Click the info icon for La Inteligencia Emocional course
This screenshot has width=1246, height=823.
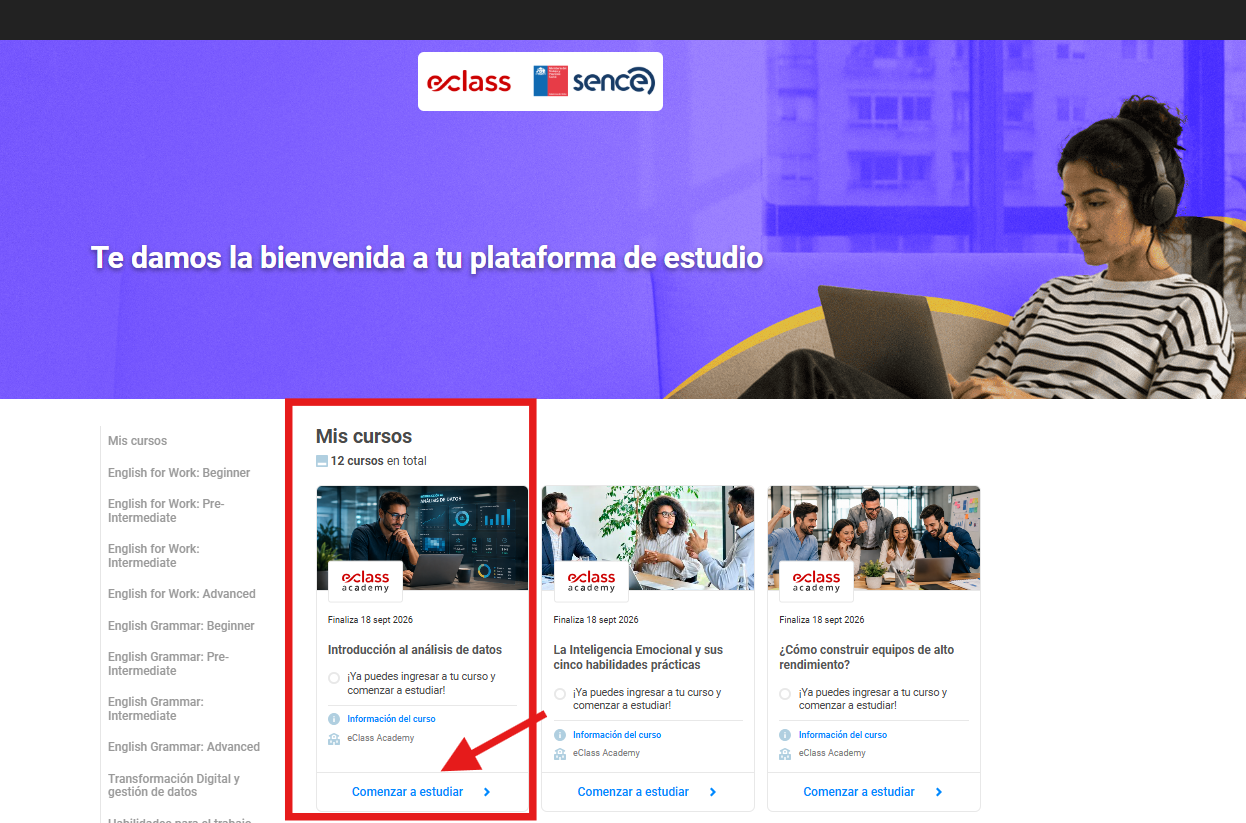click(x=560, y=735)
